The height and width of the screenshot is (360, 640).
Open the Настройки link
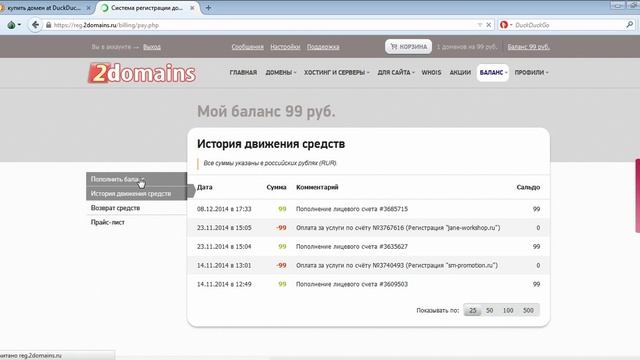(285, 47)
